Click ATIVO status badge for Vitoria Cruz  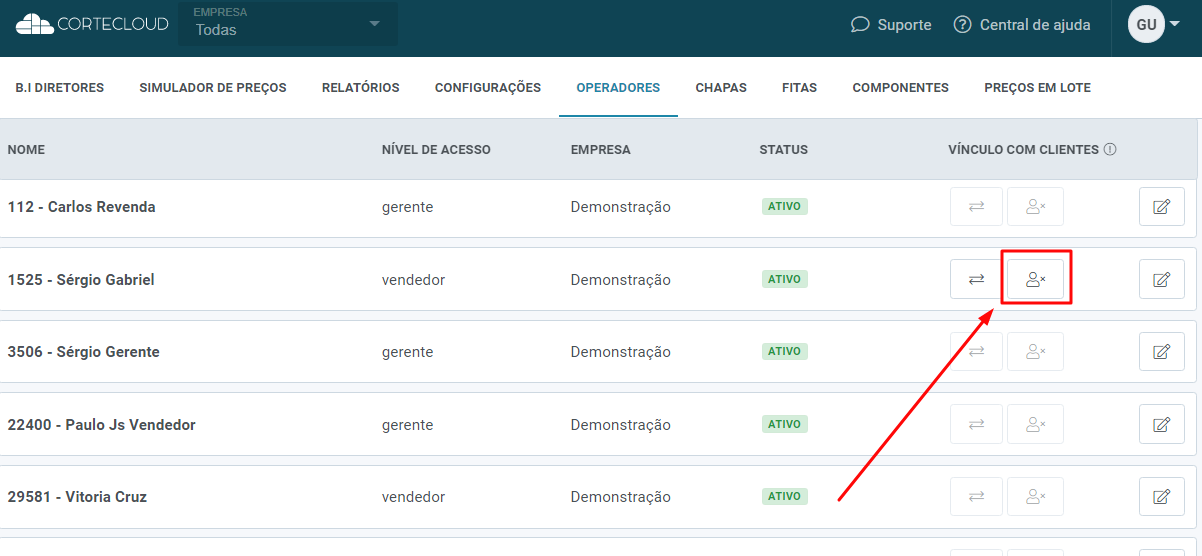click(785, 496)
